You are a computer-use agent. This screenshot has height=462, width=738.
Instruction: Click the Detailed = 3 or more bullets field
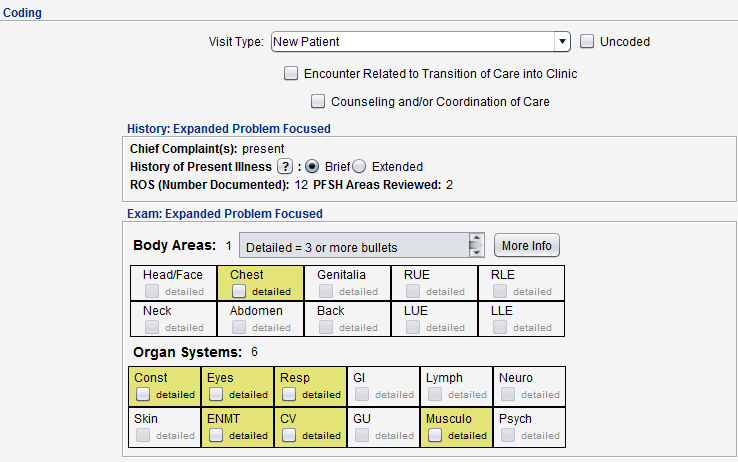(x=350, y=246)
